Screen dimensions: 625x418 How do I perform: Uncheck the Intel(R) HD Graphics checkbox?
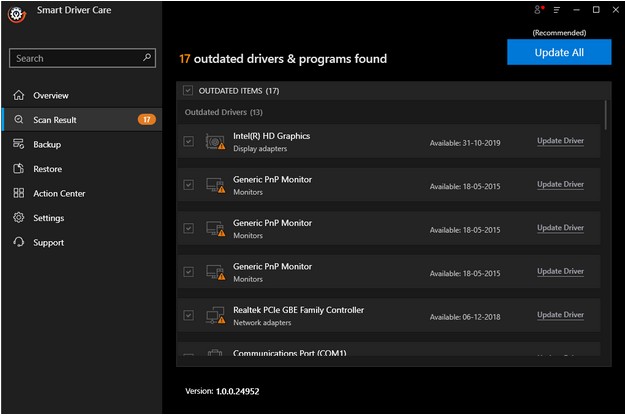pos(188,141)
